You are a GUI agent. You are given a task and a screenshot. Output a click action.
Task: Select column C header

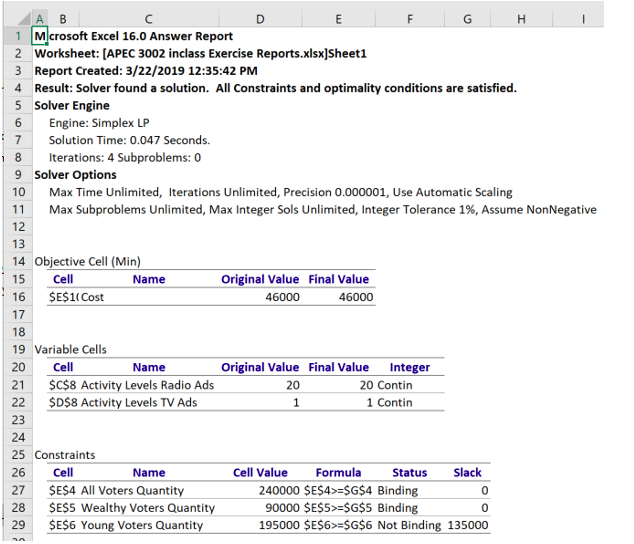148,18
